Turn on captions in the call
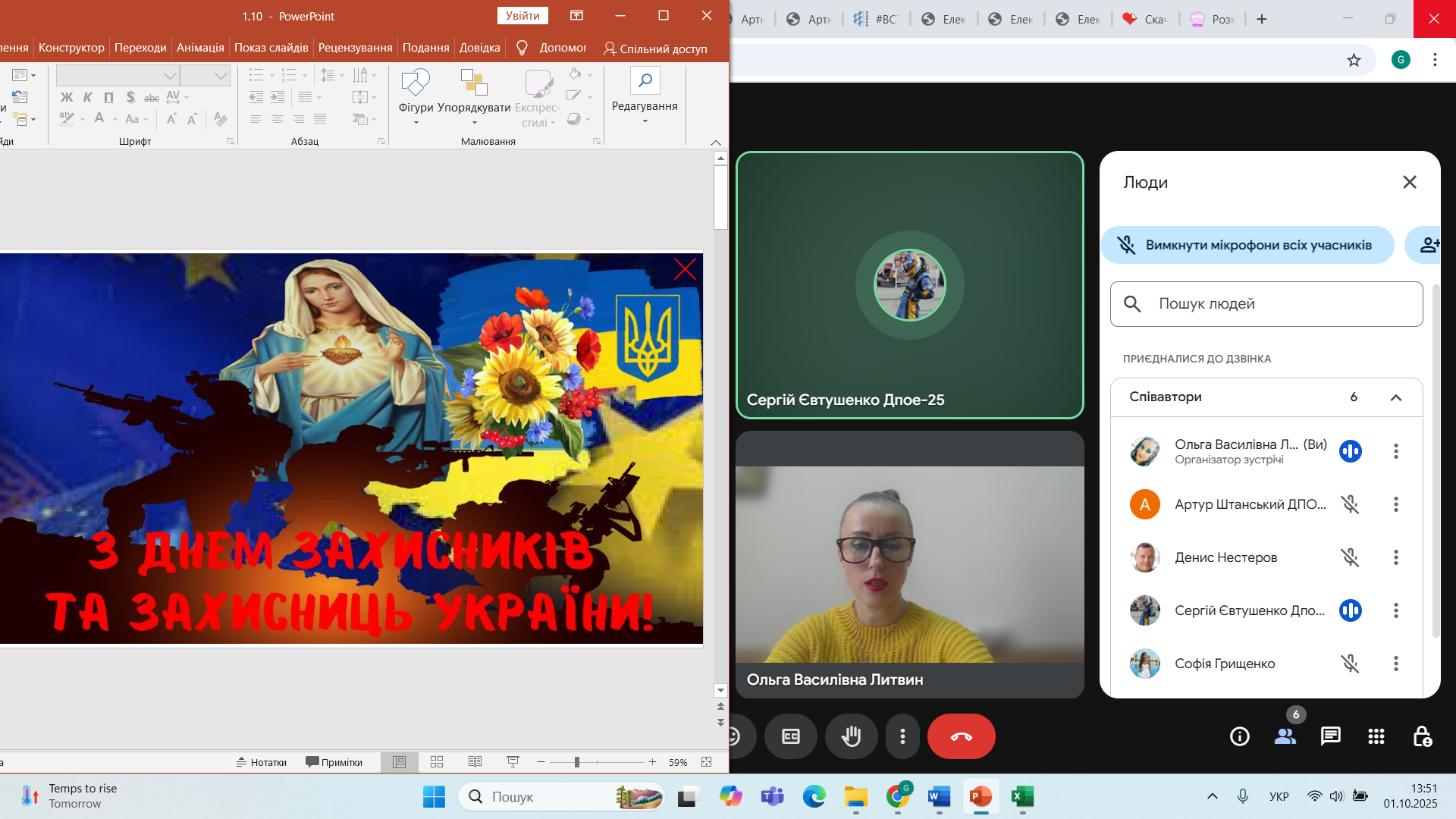1456x819 pixels. point(790,736)
